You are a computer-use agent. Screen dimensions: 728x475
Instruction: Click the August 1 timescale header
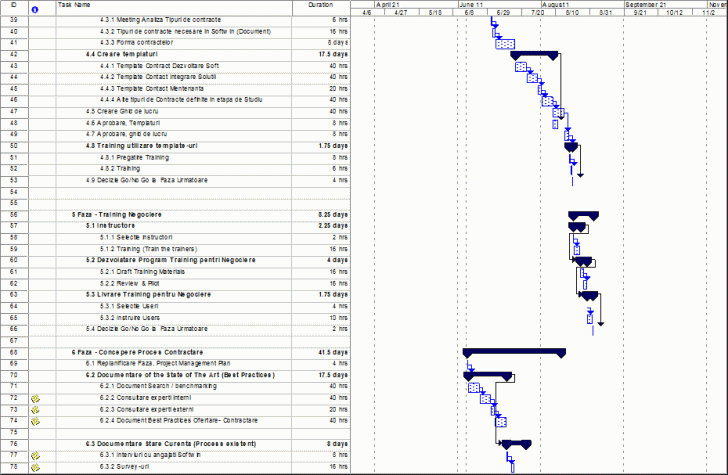[x=554, y=5]
